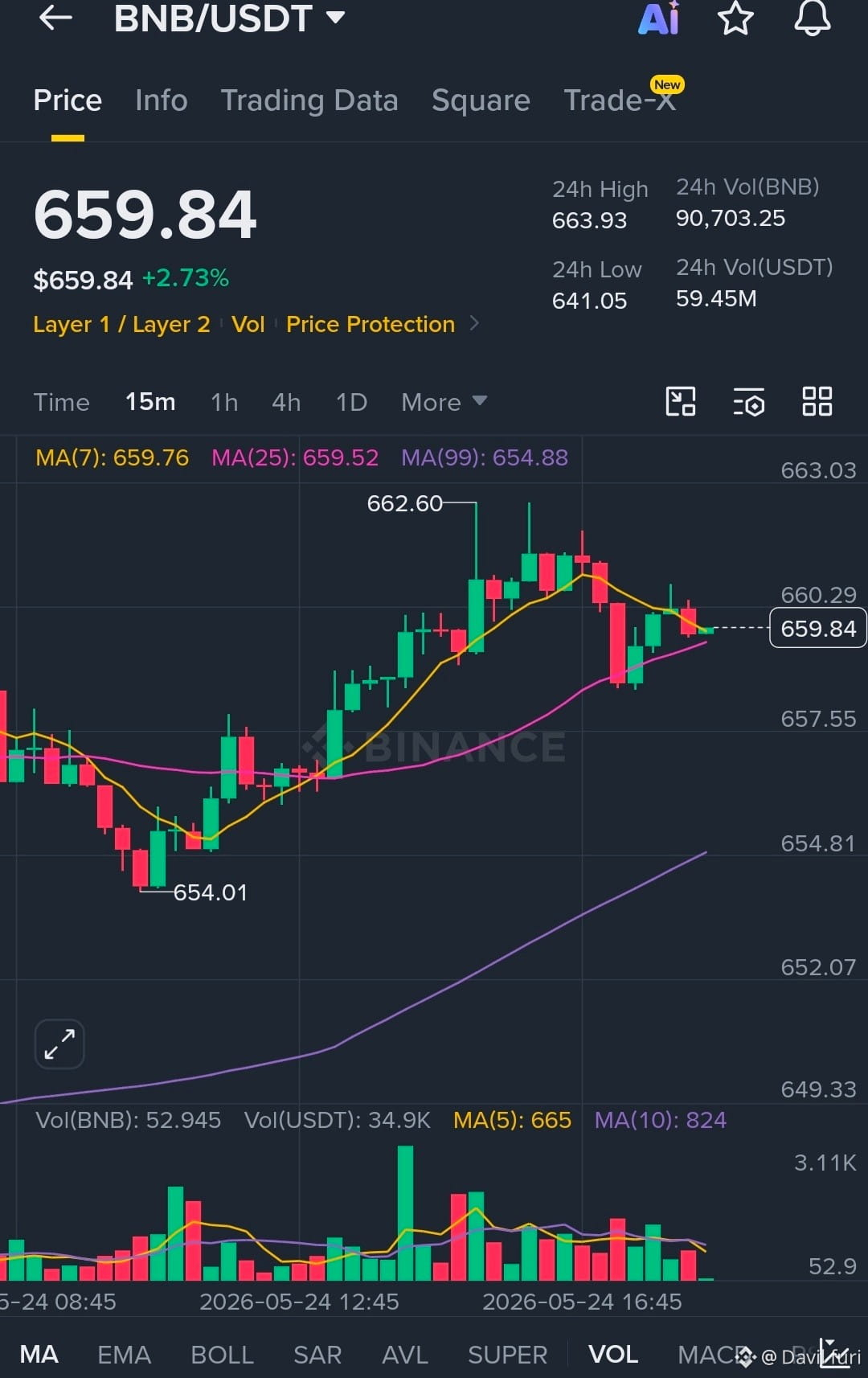Open the multi-chart grid icon
This screenshot has height=1378, width=868.
(x=817, y=400)
